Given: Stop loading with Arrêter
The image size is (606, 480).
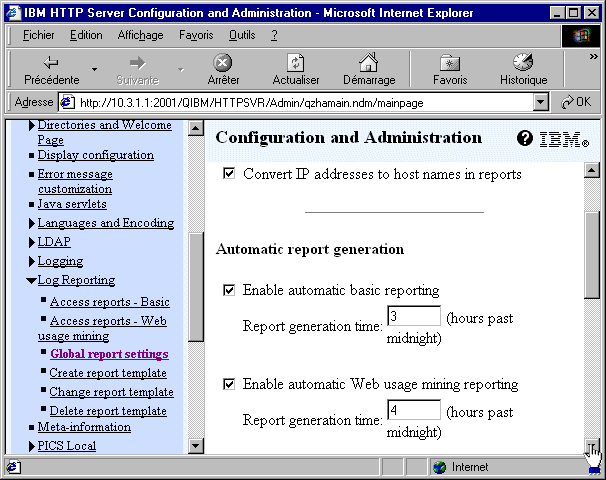Looking at the screenshot, I should click(223, 70).
